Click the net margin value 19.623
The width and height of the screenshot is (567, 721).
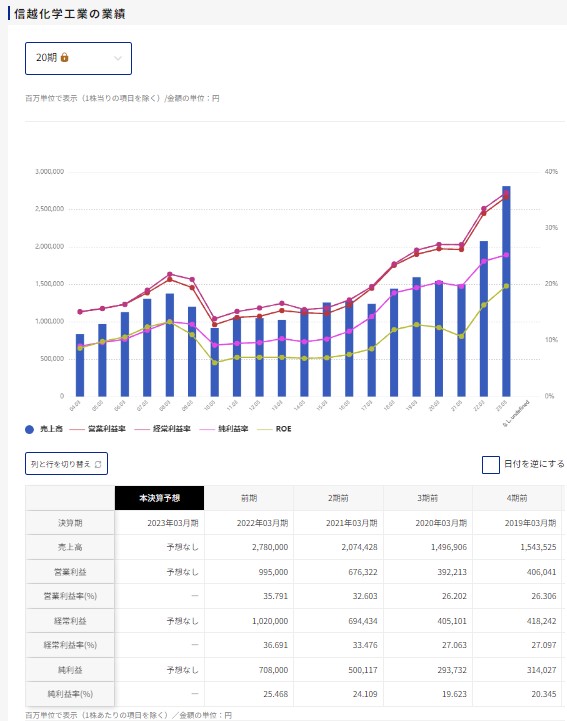click(x=454, y=694)
